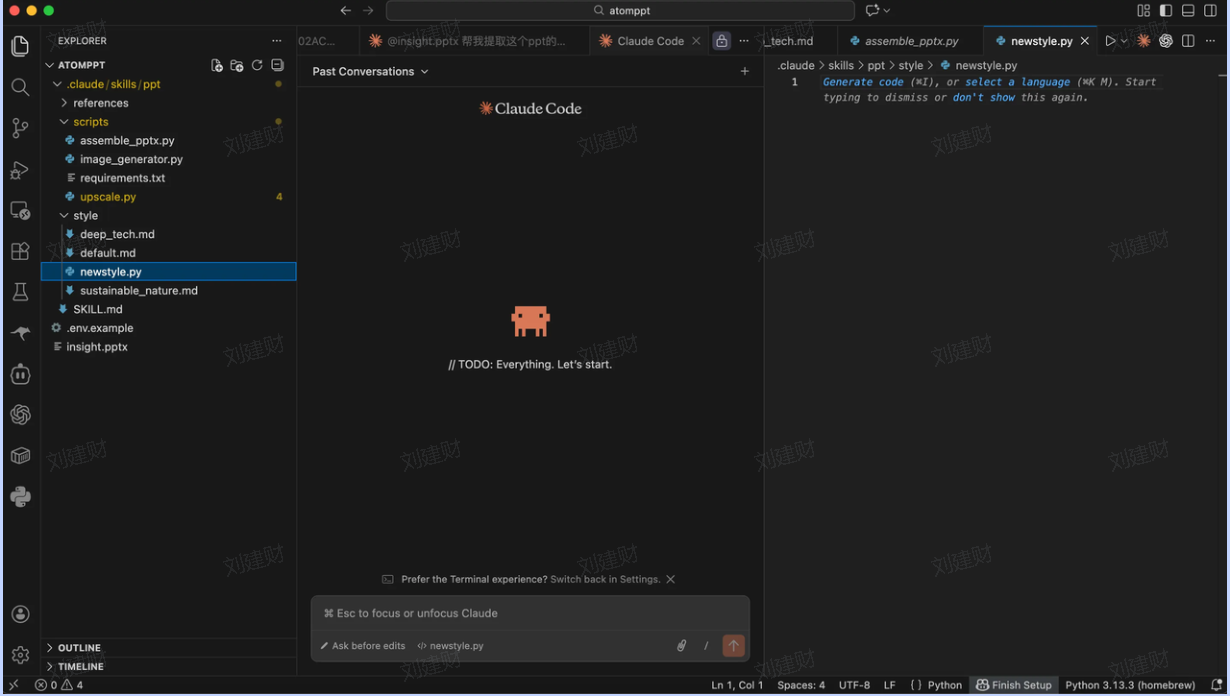Collapse the ATOMPPT root folder
Image resolution: width=1231 pixels, height=696 pixels.
[x=50, y=65]
